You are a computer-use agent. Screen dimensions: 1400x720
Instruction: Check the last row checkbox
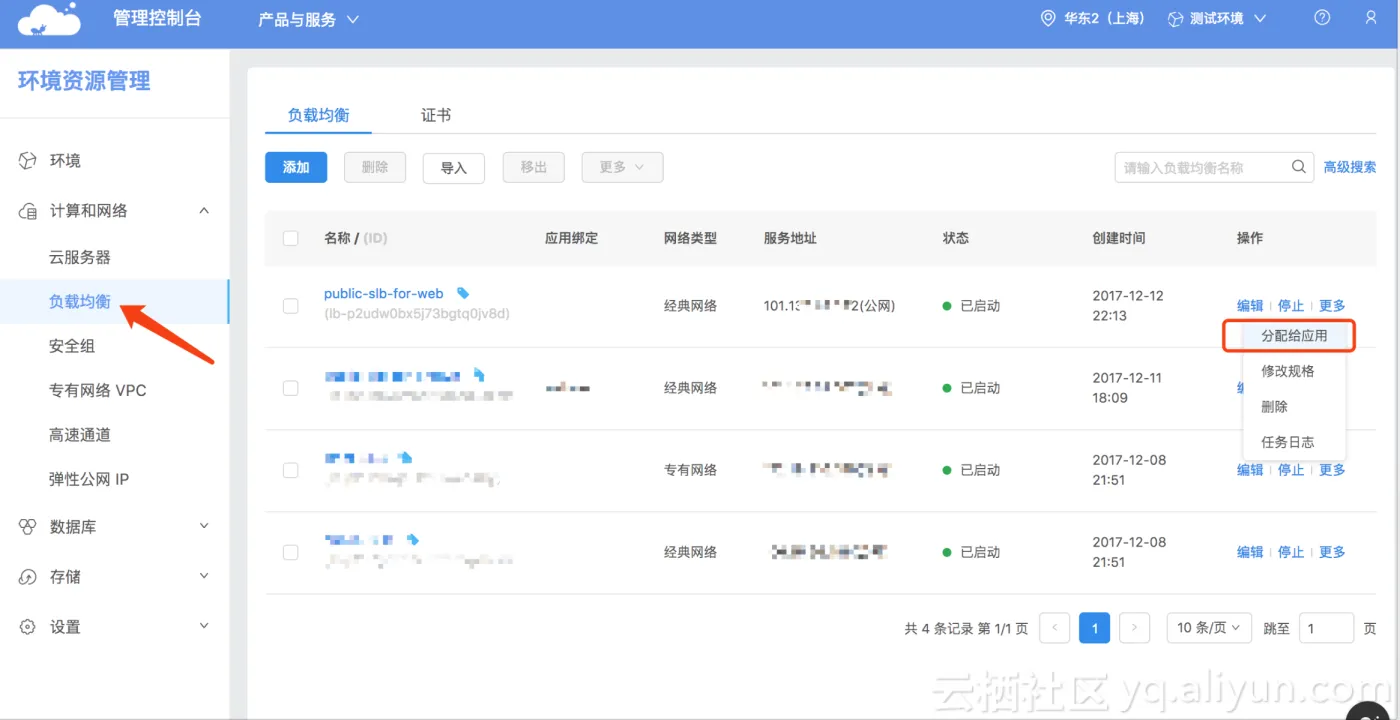coord(291,552)
